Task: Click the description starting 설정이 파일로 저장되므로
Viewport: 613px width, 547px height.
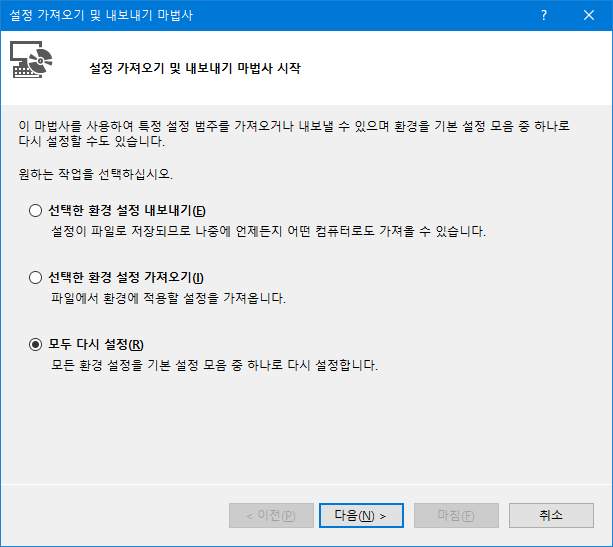Action: [269, 231]
